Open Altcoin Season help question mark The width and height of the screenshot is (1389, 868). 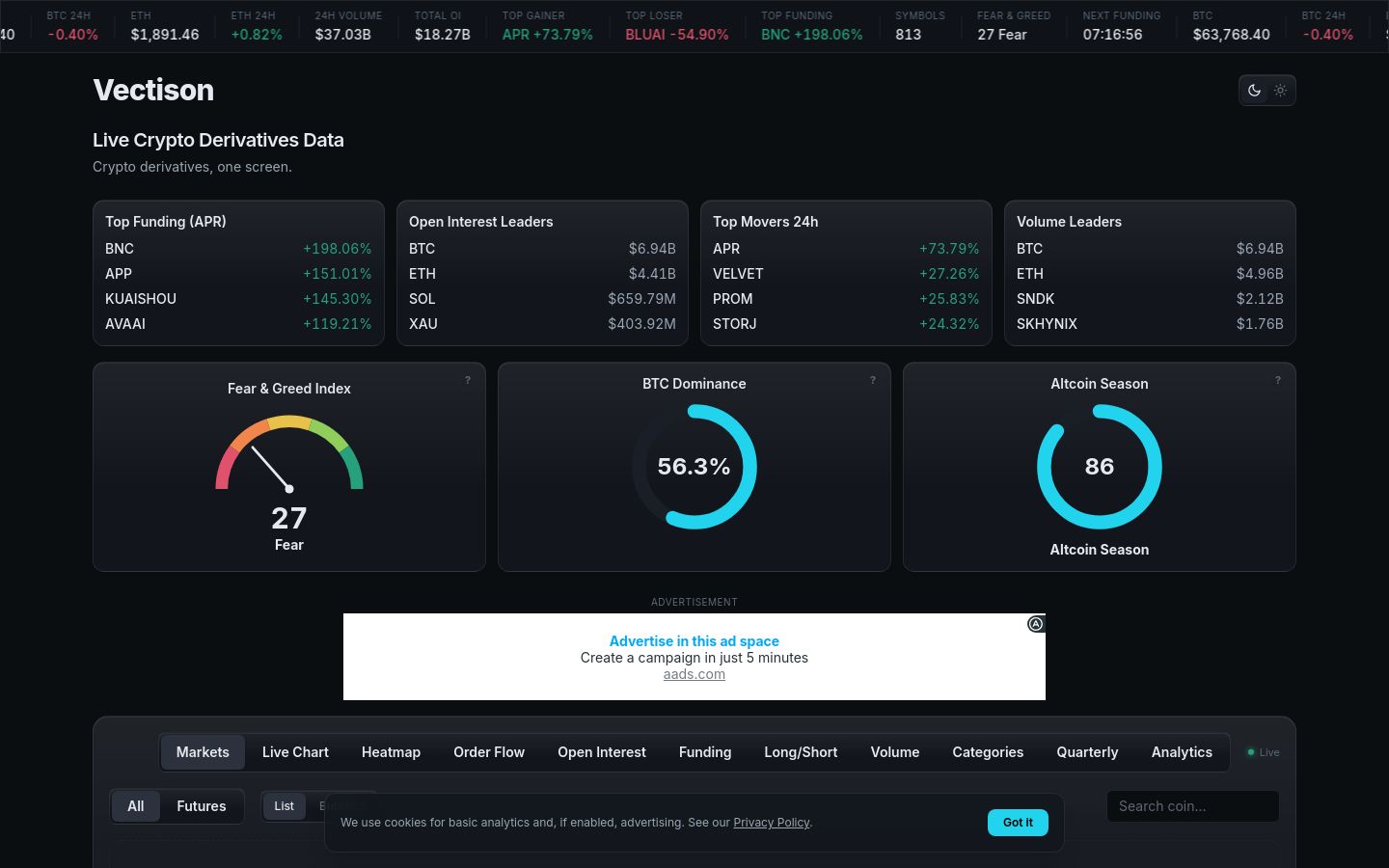tap(1278, 380)
